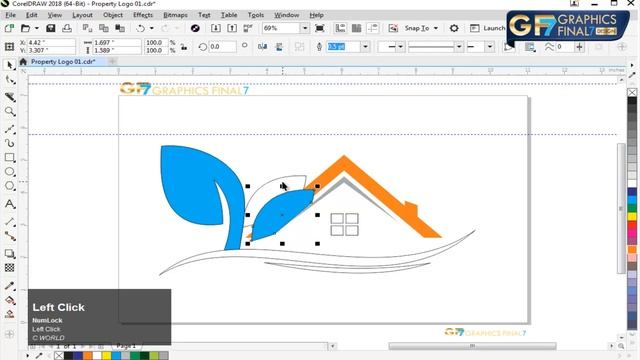
Task: Select the Artistic Media tool
Action: pyautogui.click(x=10, y=143)
